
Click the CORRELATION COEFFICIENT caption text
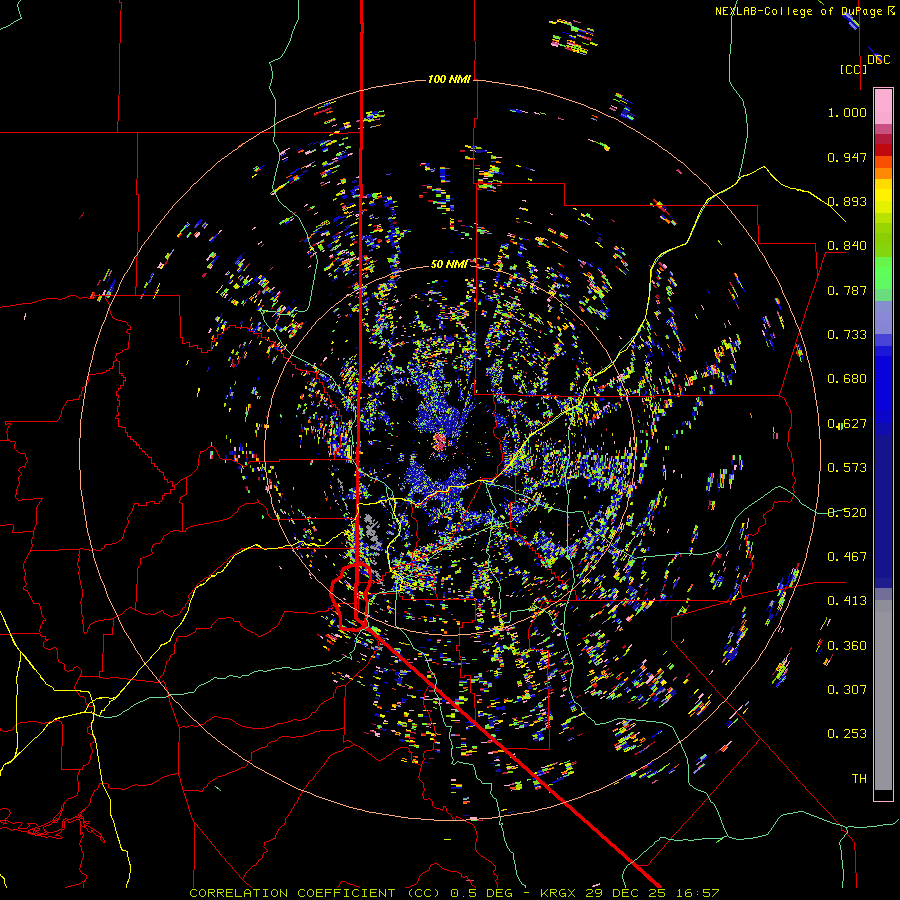coord(292,893)
